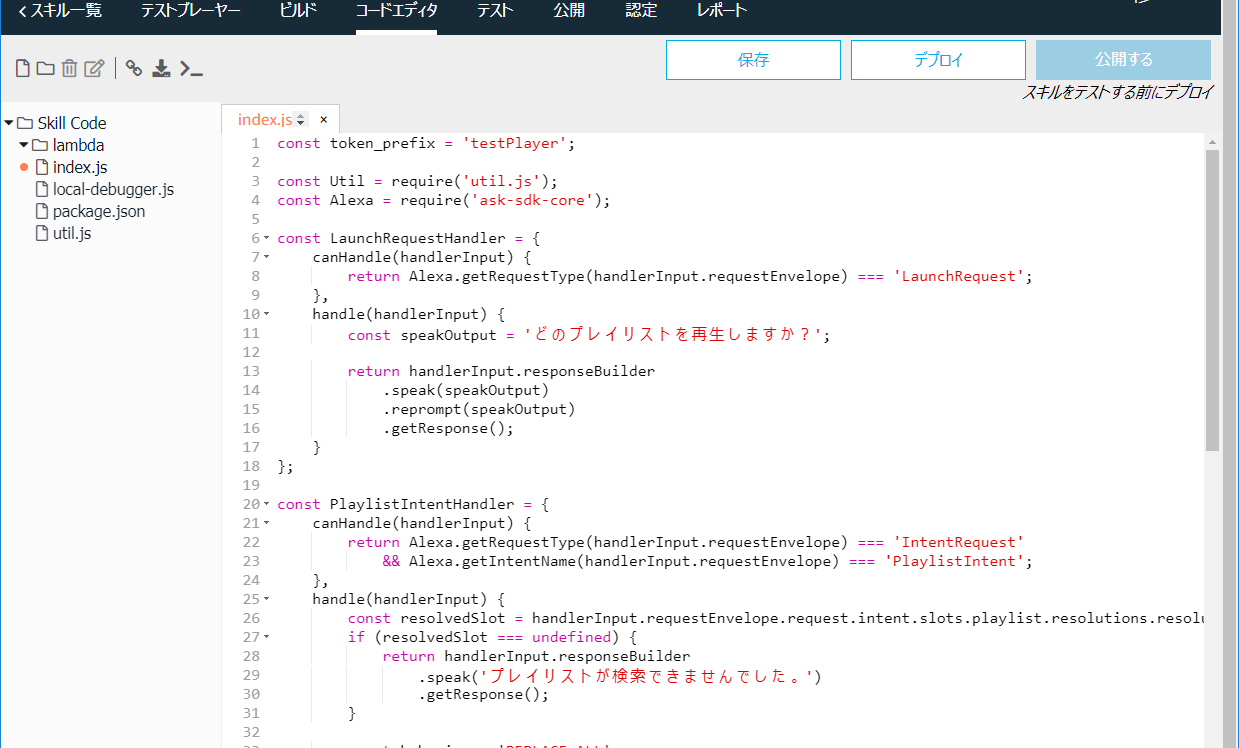
Task: Click the trash delete icon
Action: [69, 68]
